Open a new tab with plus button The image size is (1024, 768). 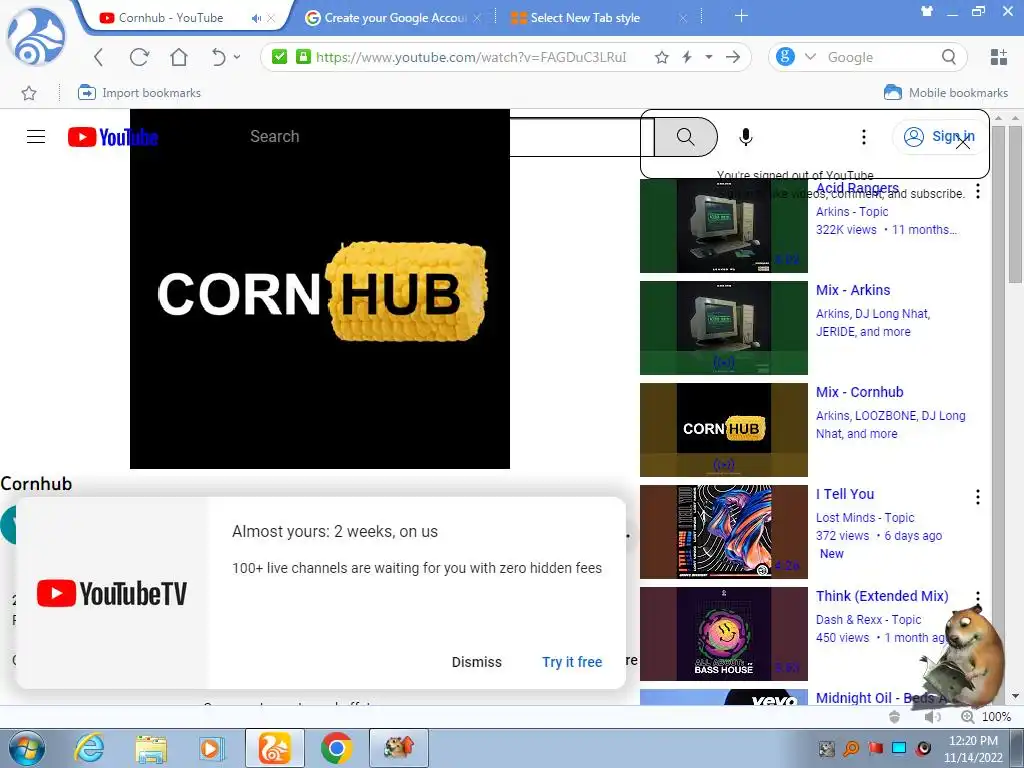pos(741,16)
